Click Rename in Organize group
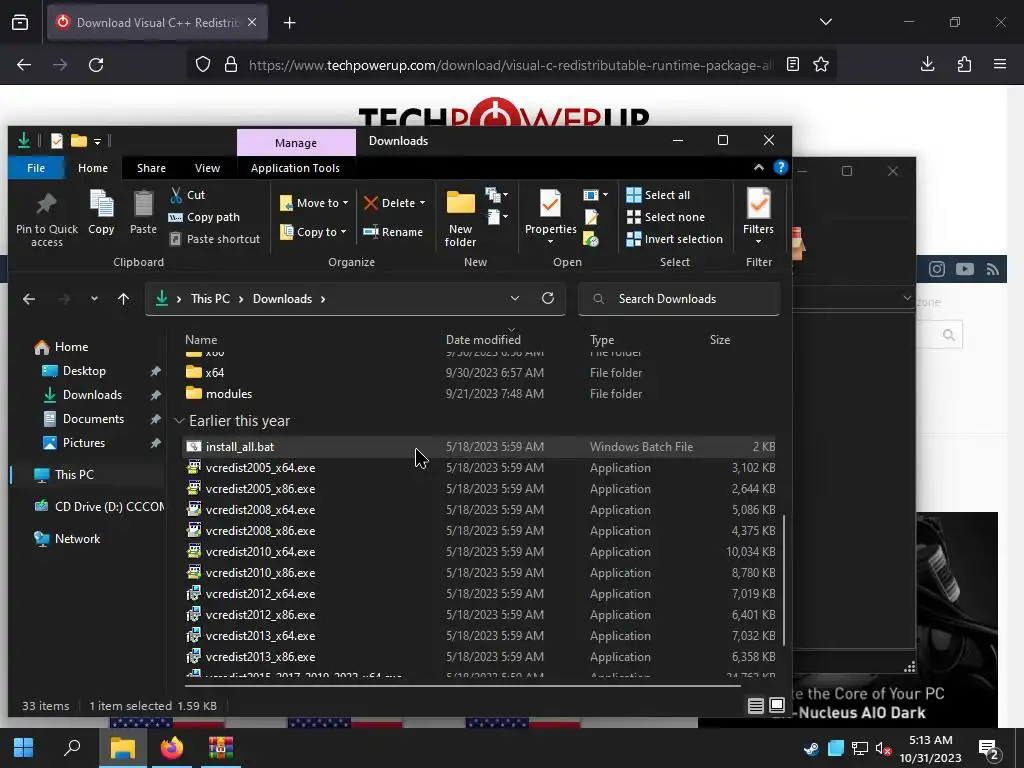Image resolution: width=1024 pixels, height=768 pixels. 393,232
